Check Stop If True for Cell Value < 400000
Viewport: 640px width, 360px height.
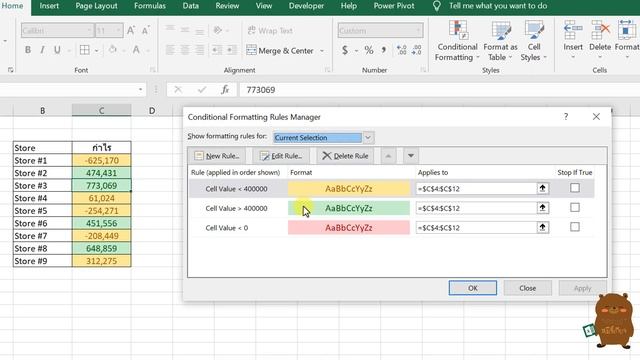click(x=575, y=188)
